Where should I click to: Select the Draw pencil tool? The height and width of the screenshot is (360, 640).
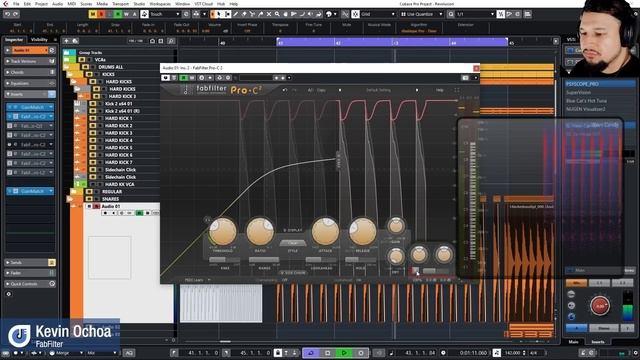point(236,14)
